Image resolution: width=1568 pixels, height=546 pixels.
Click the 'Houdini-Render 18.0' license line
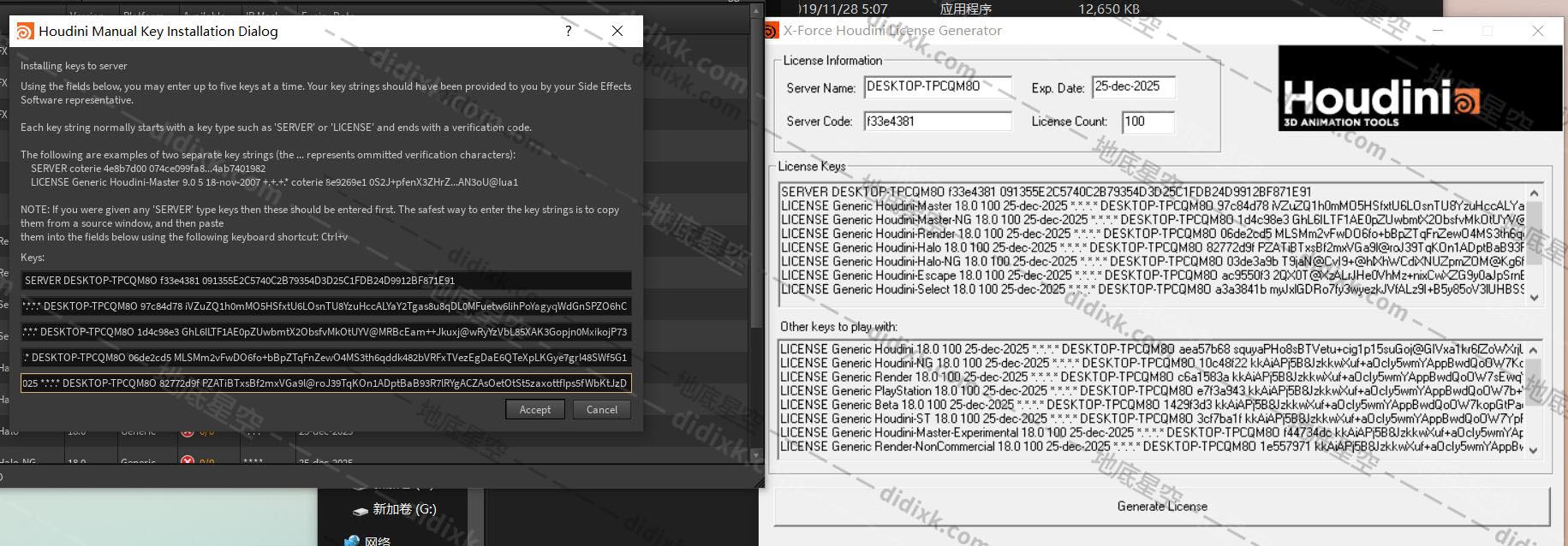pyautogui.click(x=1152, y=234)
